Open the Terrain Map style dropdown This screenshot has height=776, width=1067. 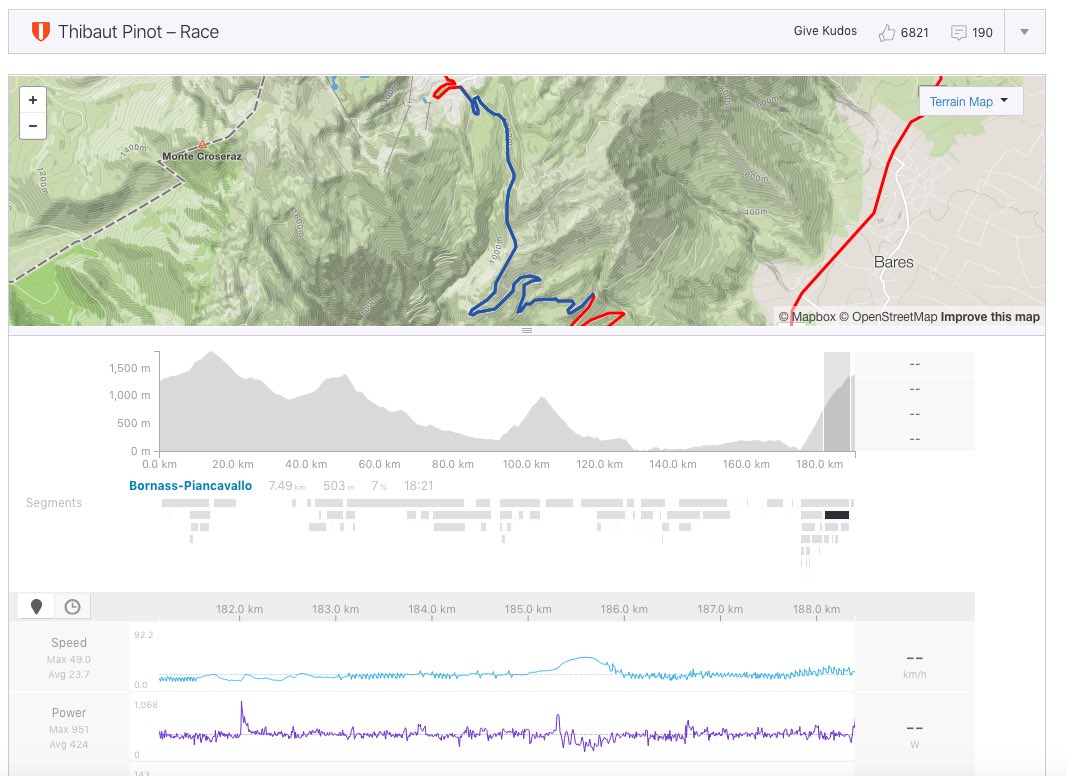pyautogui.click(x=970, y=101)
